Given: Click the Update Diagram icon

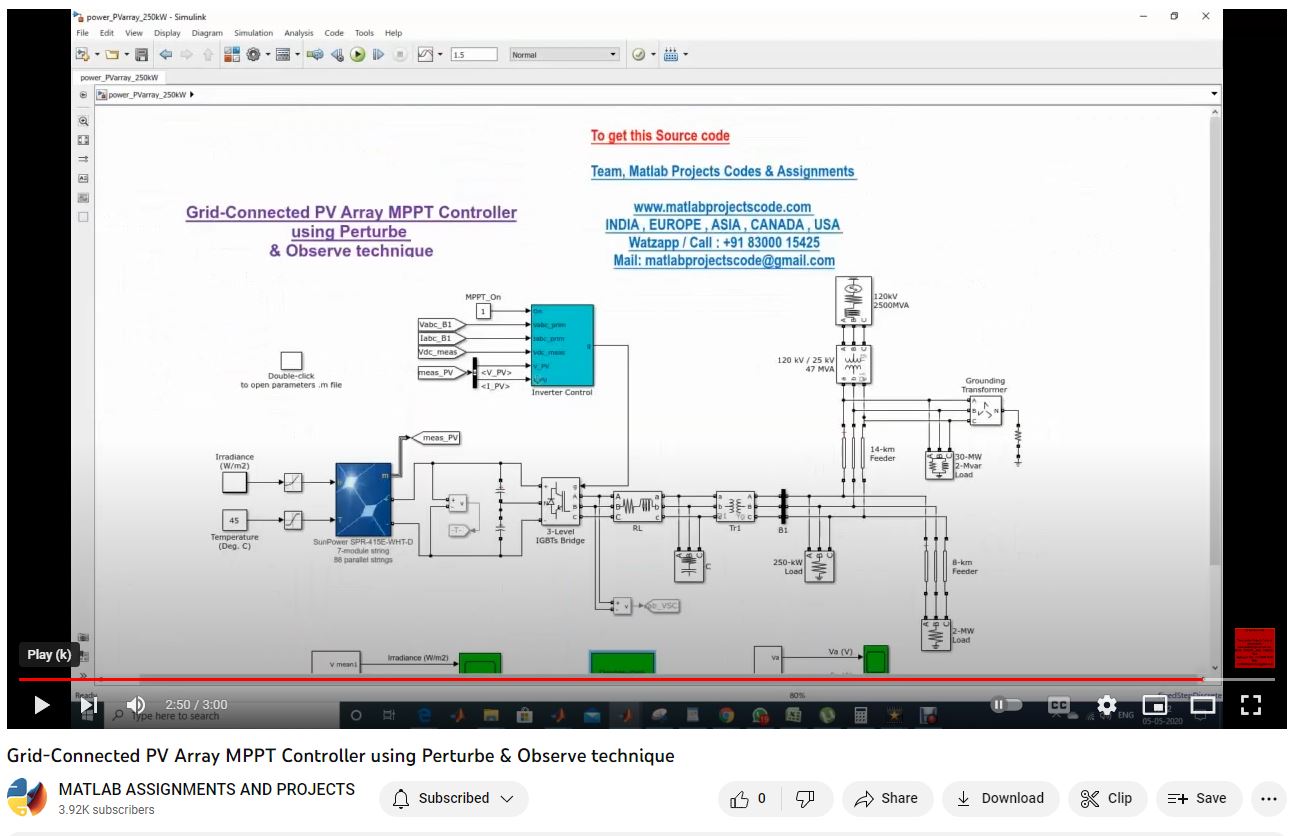Looking at the screenshot, I should [x=315, y=54].
